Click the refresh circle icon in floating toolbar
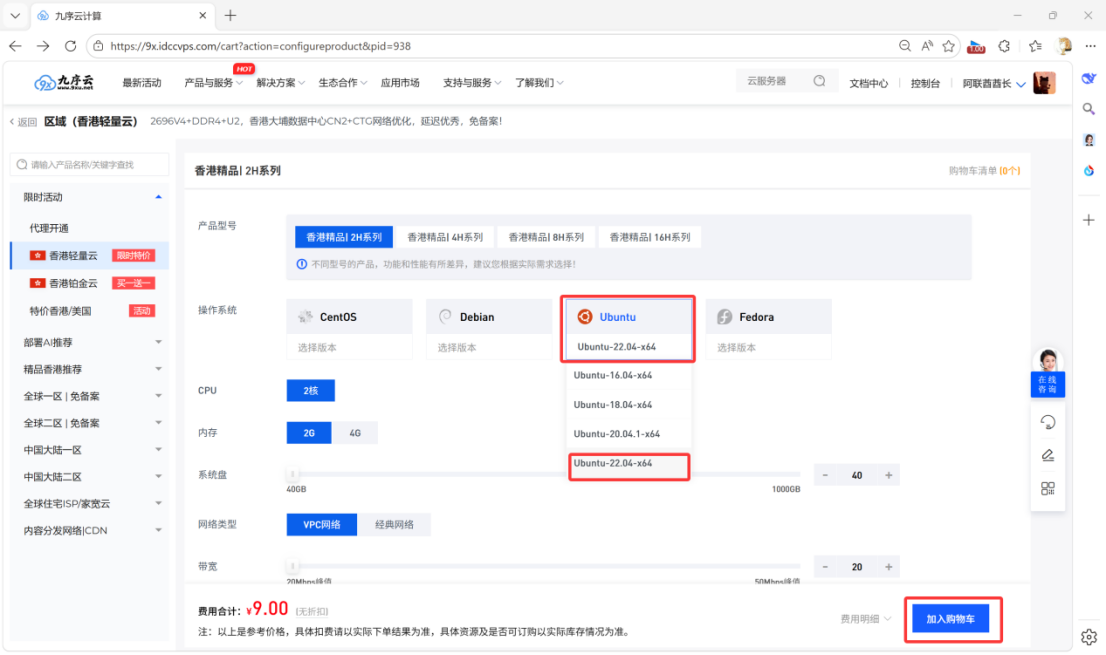Viewport: 1106px width, 655px height. pyautogui.click(x=1047, y=422)
